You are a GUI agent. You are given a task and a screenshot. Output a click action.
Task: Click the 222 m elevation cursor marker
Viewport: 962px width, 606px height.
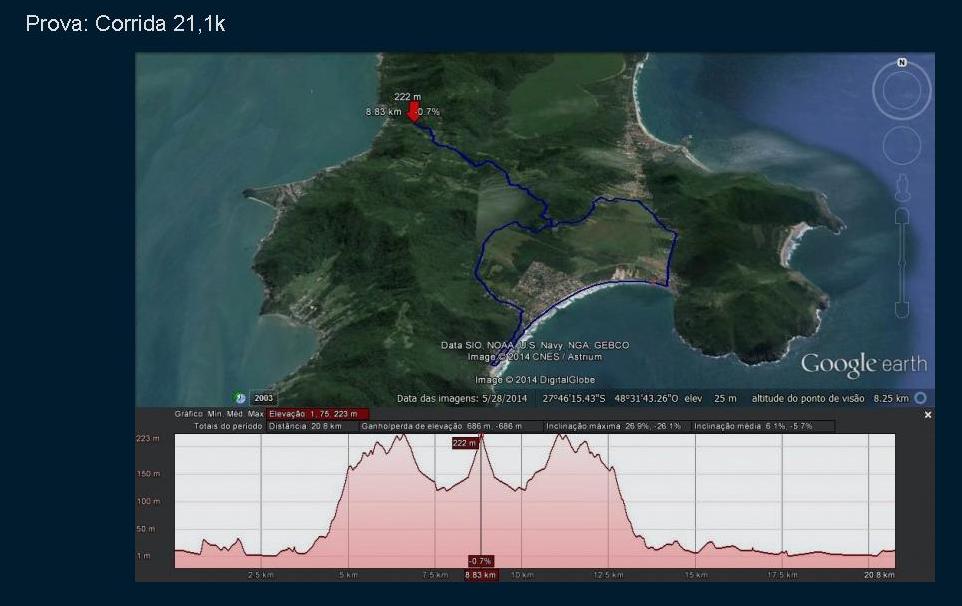tap(465, 443)
